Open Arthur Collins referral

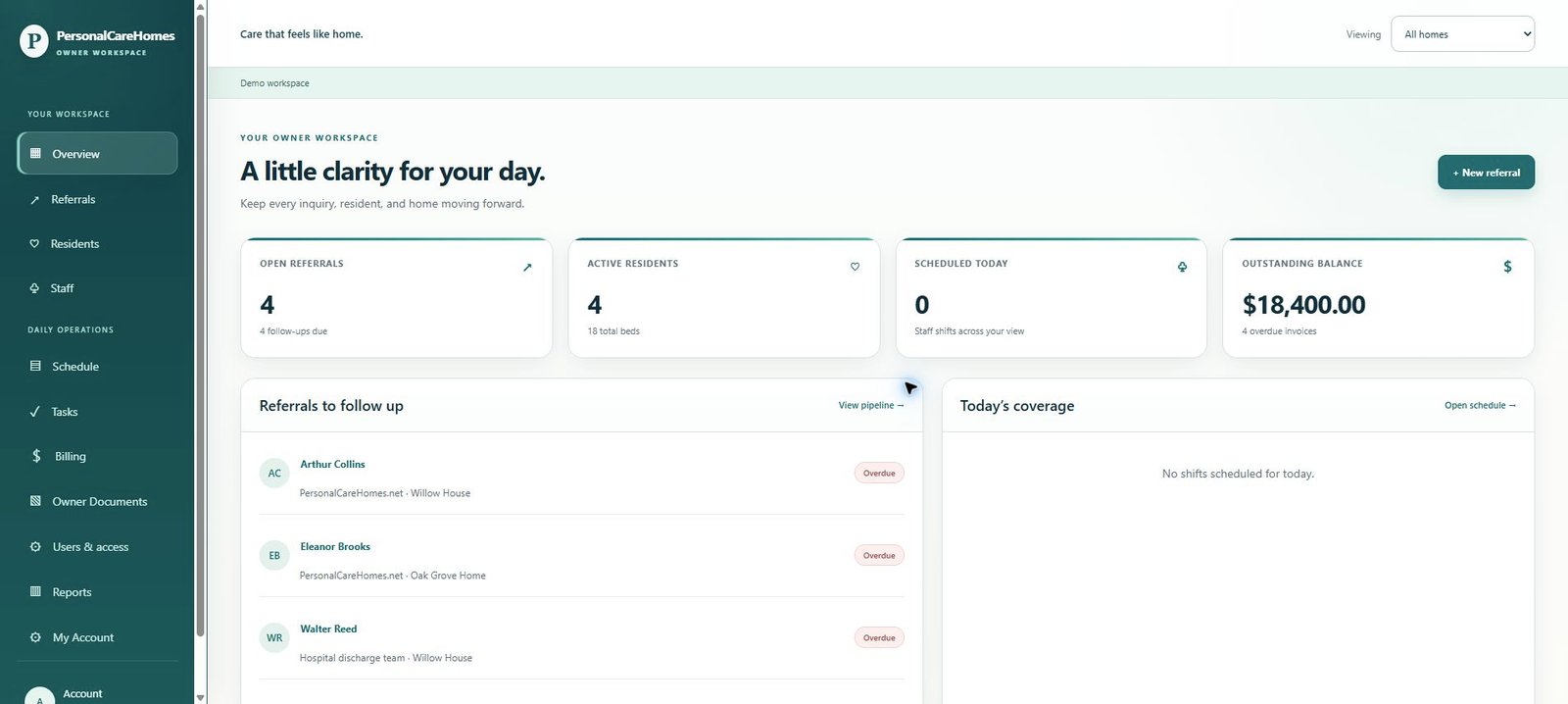332,464
